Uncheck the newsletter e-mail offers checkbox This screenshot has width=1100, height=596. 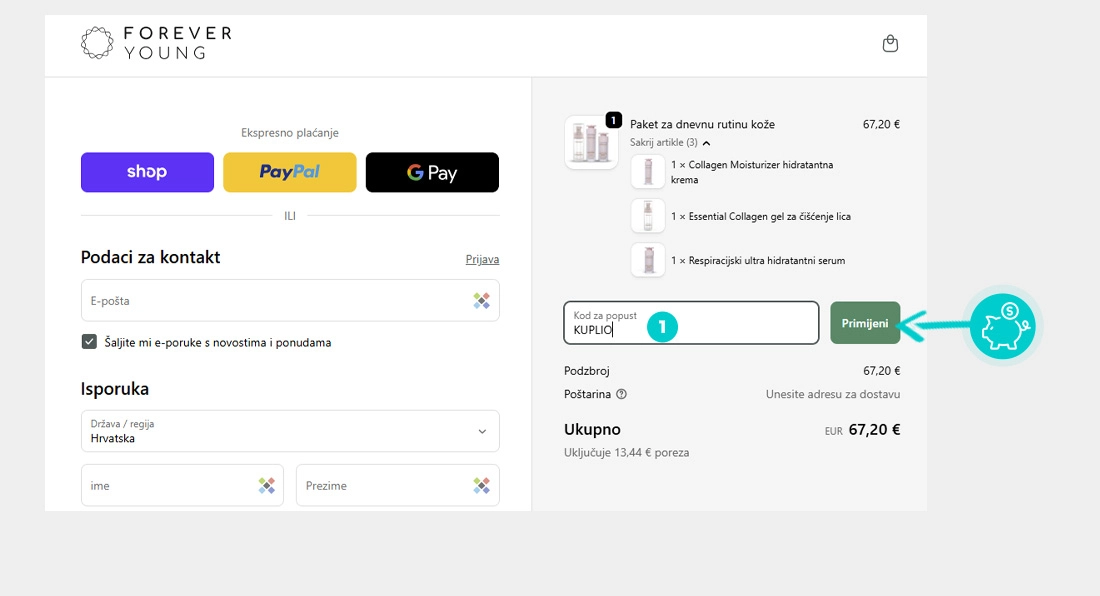pos(89,342)
